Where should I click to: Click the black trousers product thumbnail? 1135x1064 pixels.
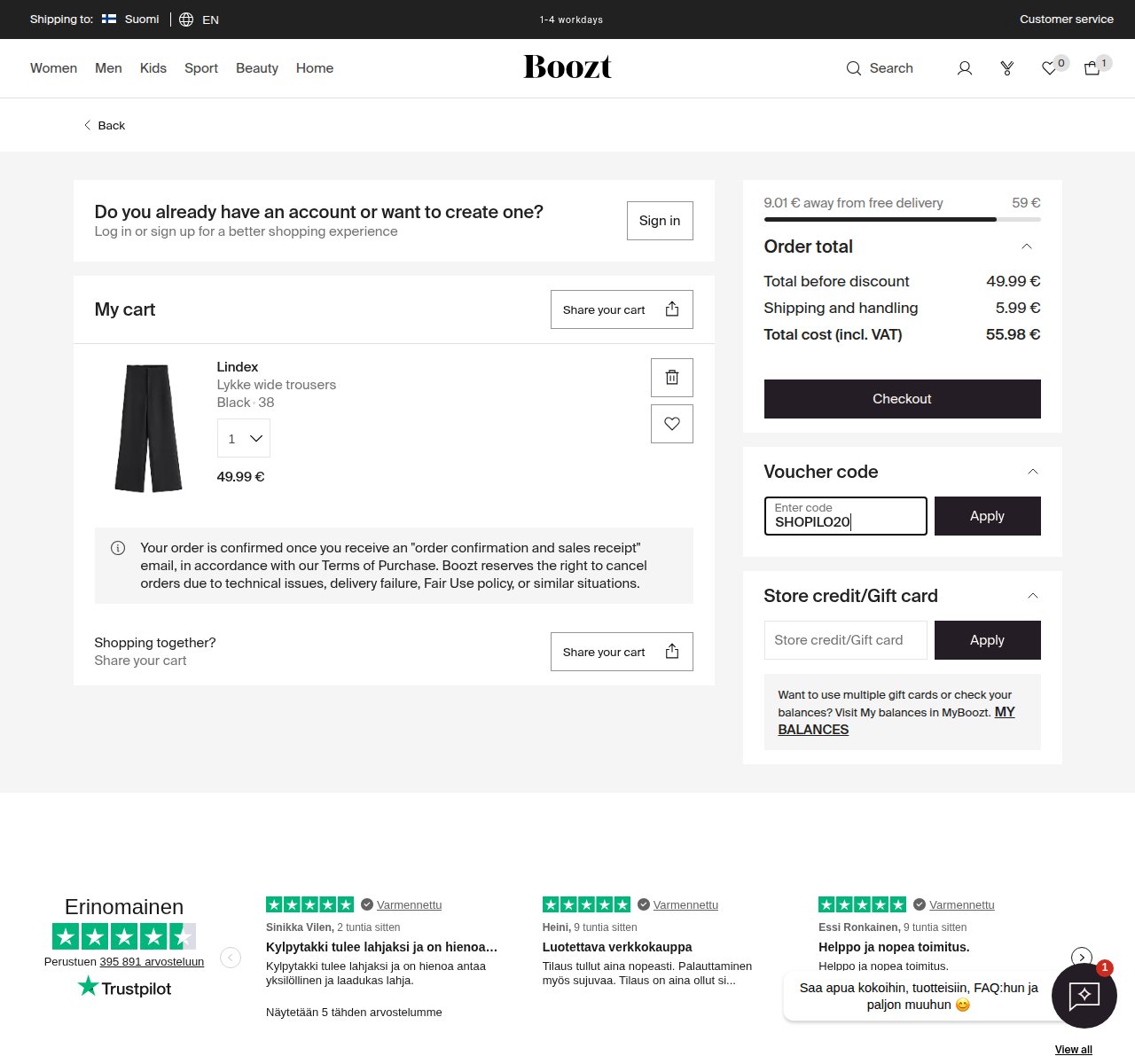tap(148, 427)
